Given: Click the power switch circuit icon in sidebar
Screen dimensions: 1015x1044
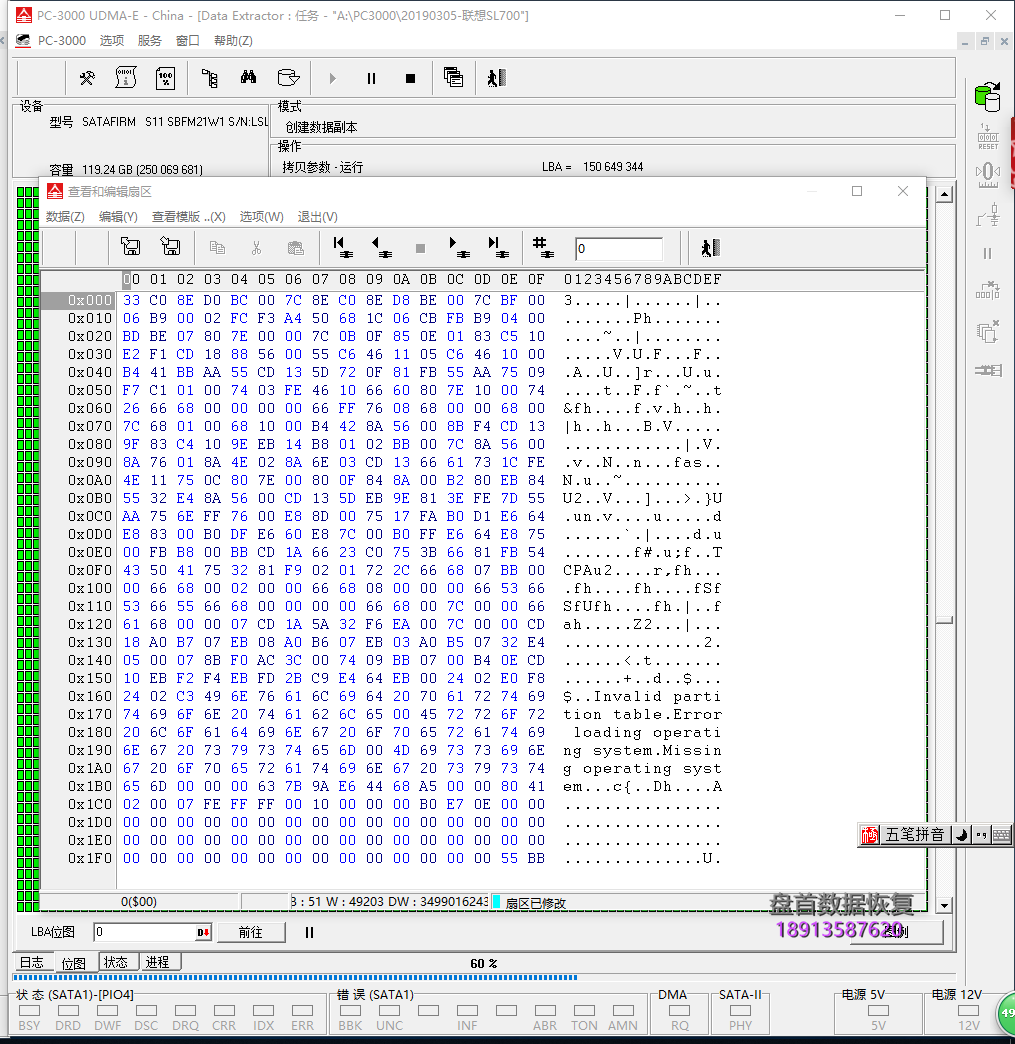Looking at the screenshot, I should tap(988, 214).
